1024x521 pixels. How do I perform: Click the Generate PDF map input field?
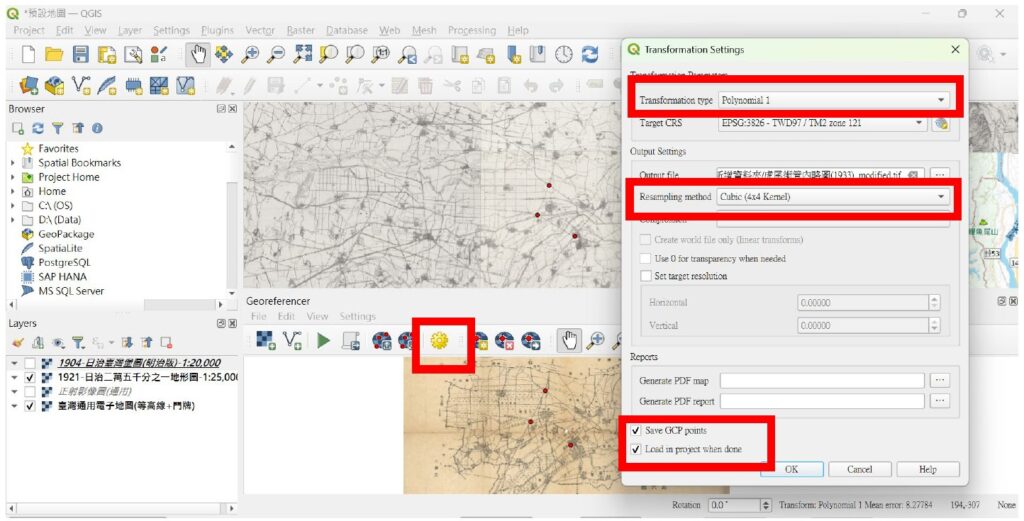pyautogui.click(x=822, y=381)
